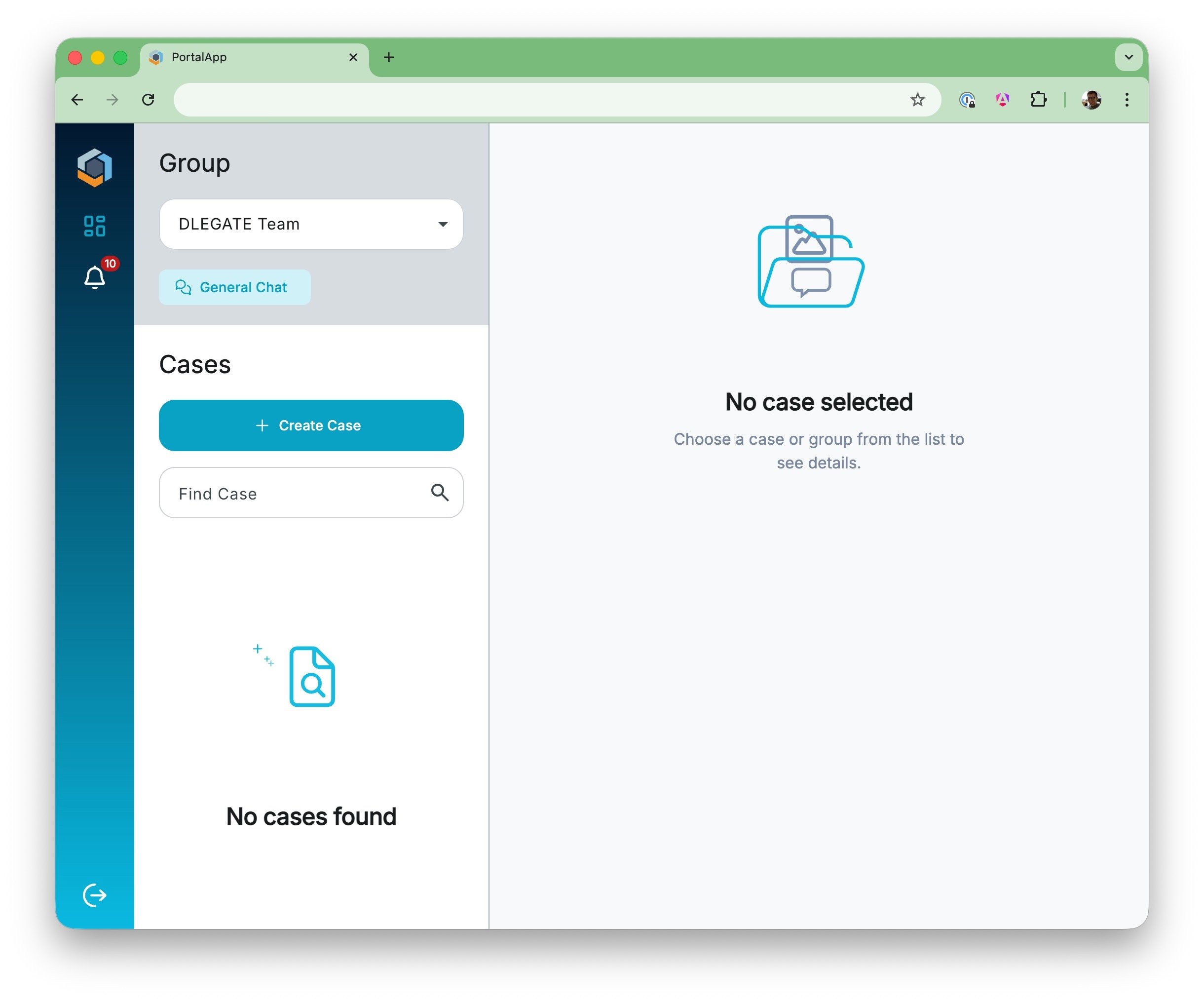Go forward with the browser forward arrow
The width and height of the screenshot is (1204, 1002).
[x=113, y=100]
